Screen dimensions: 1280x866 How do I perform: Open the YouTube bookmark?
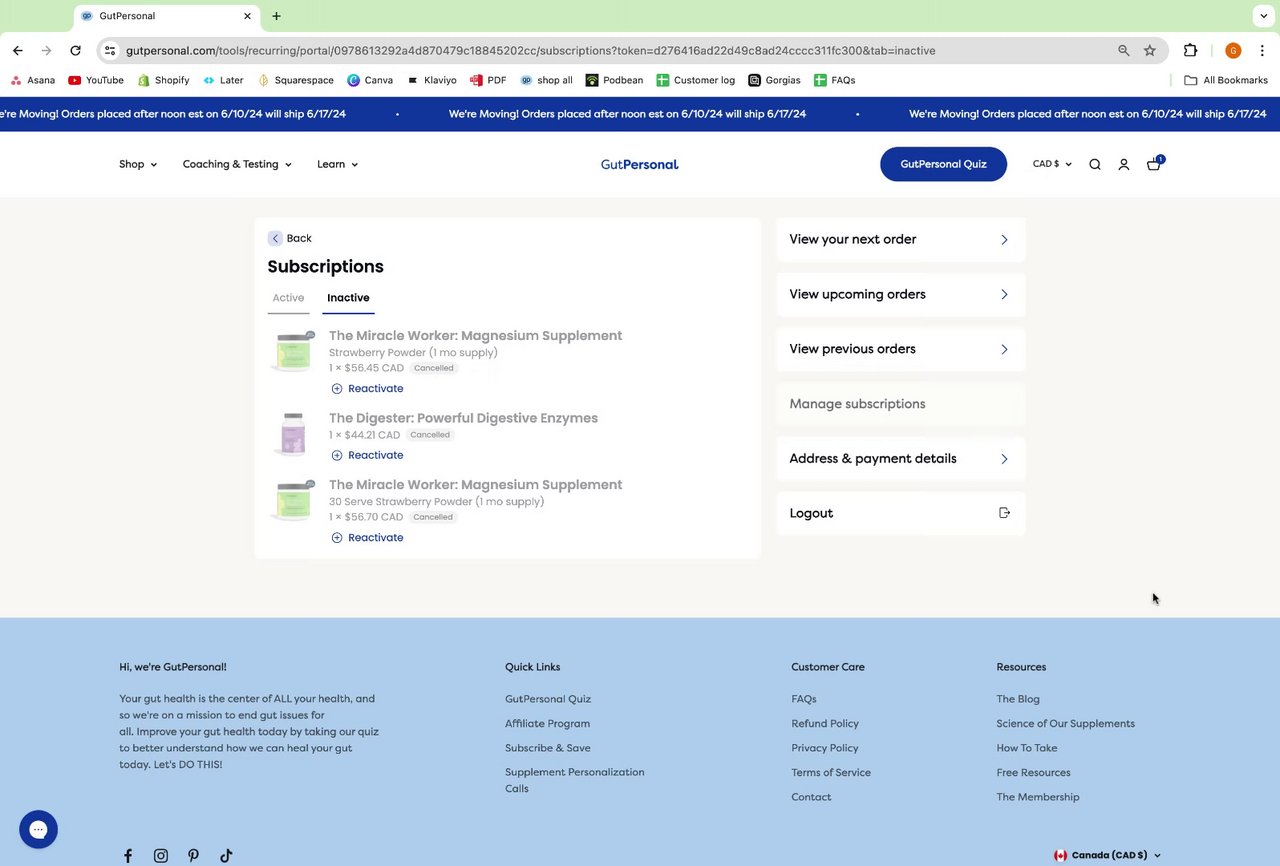click(x=96, y=80)
